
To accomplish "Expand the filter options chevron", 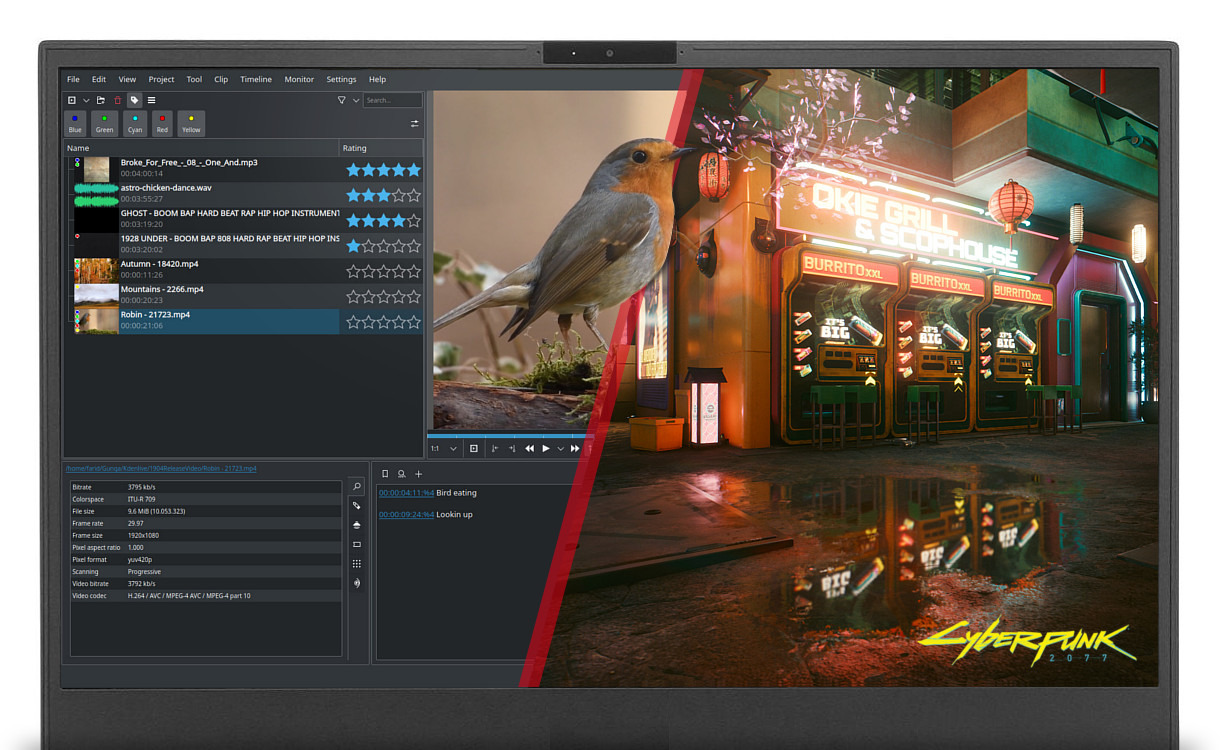I will coord(355,100).
